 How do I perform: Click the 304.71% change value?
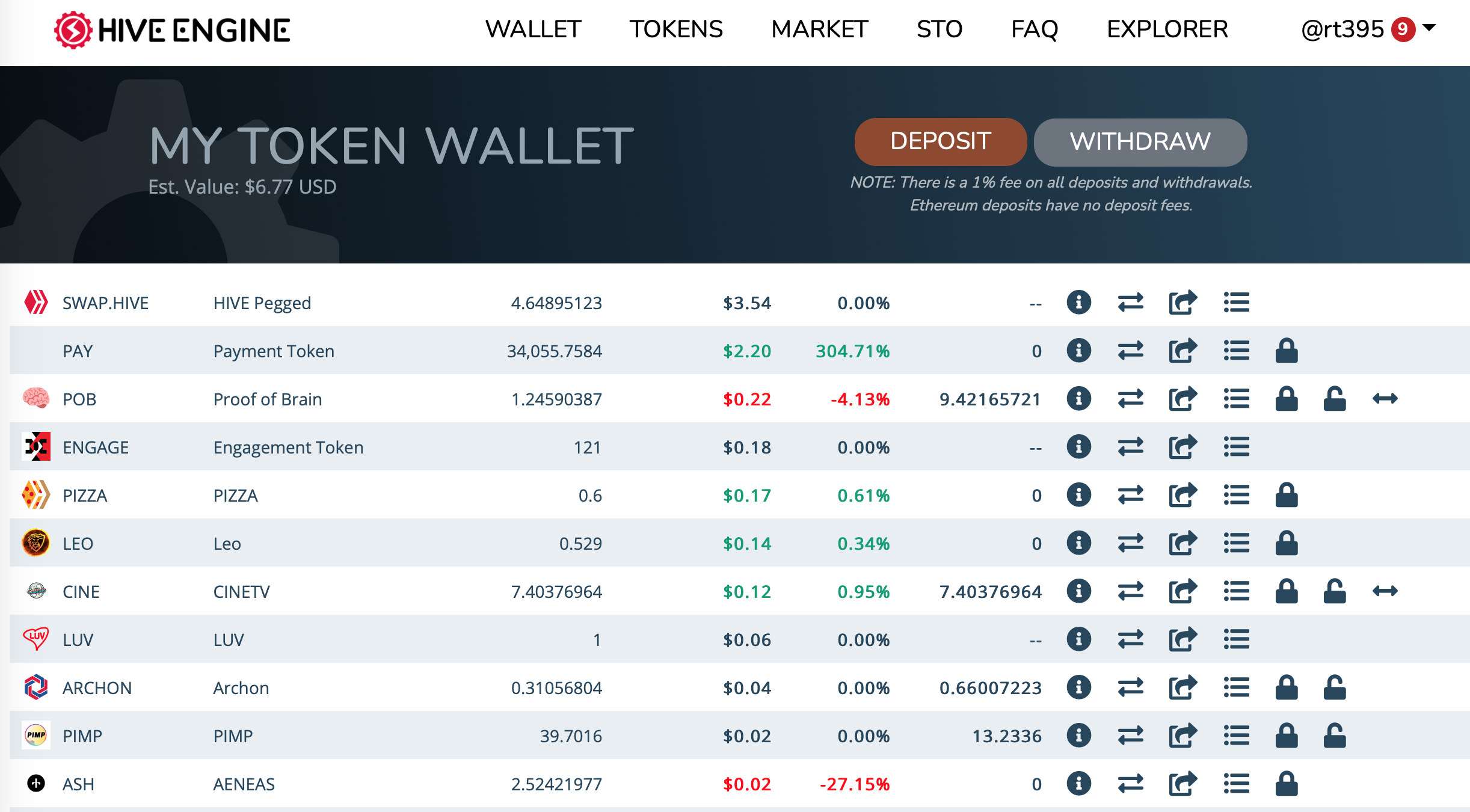pyautogui.click(x=853, y=351)
